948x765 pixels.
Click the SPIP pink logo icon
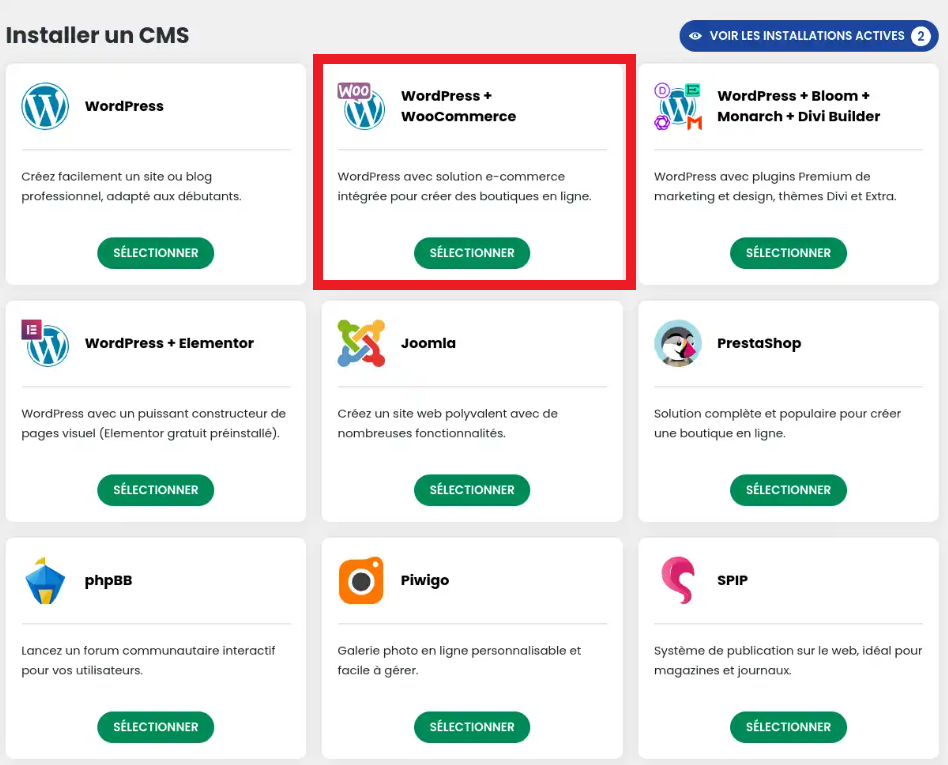tap(678, 581)
